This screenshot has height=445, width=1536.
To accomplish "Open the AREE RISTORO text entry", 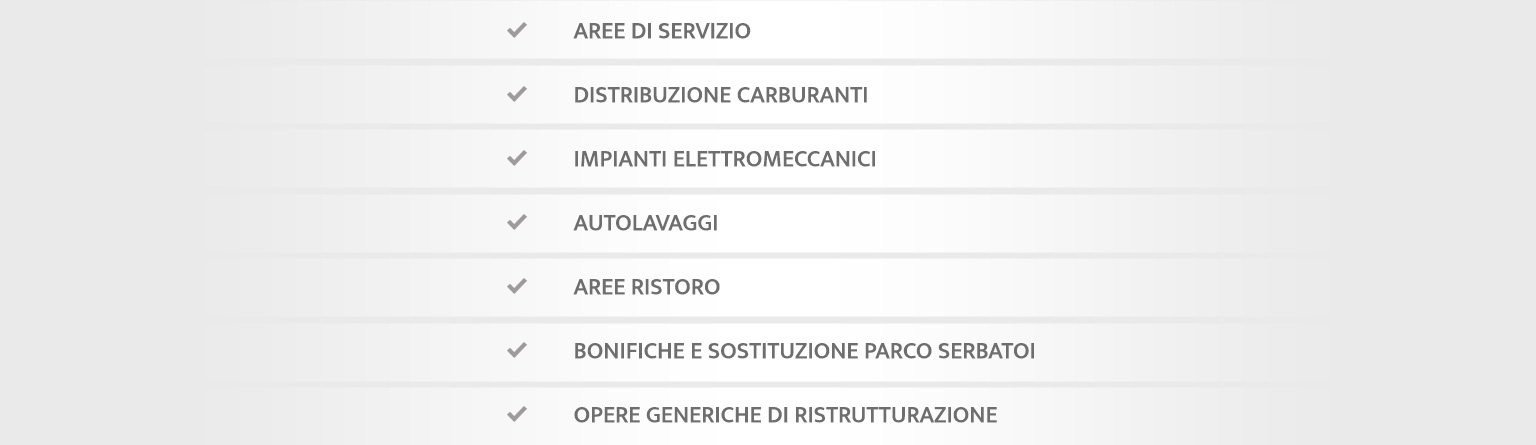I will tap(646, 287).
